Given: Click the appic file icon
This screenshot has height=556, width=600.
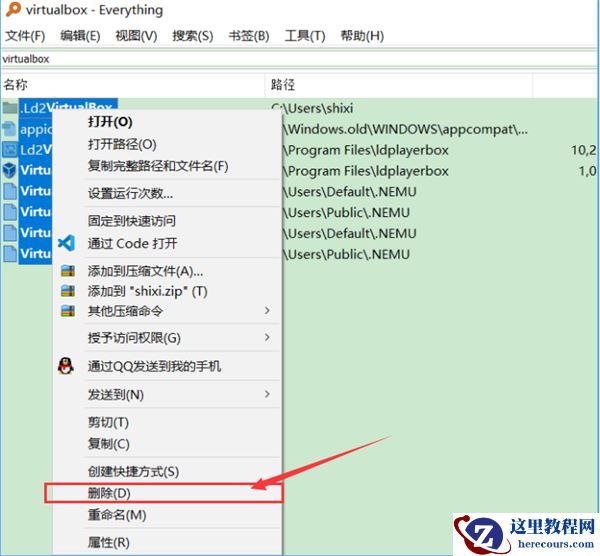Looking at the screenshot, I should click(x=10, y=129).
